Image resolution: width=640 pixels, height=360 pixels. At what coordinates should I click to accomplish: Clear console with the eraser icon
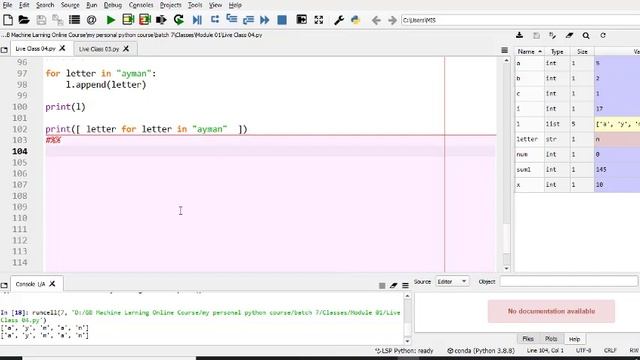[x=393, y=286]
